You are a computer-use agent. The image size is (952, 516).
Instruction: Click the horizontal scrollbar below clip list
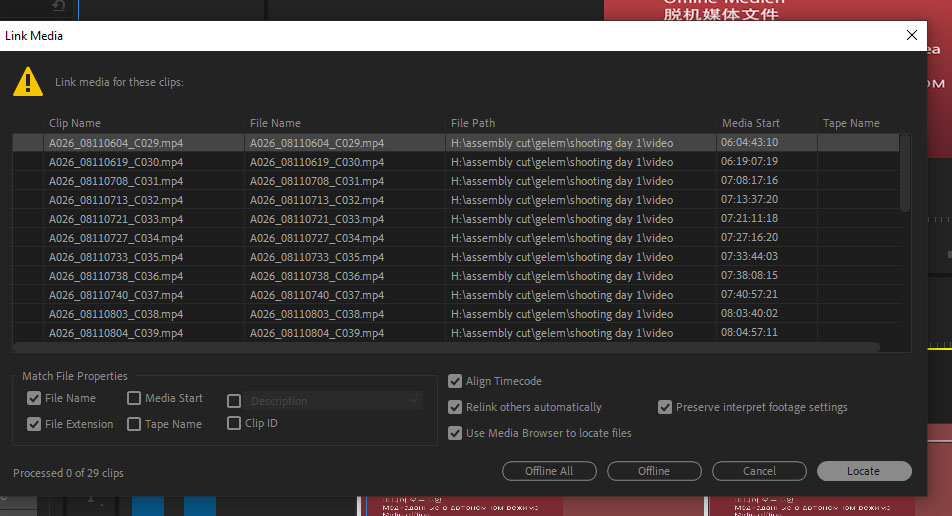(450, 347)
